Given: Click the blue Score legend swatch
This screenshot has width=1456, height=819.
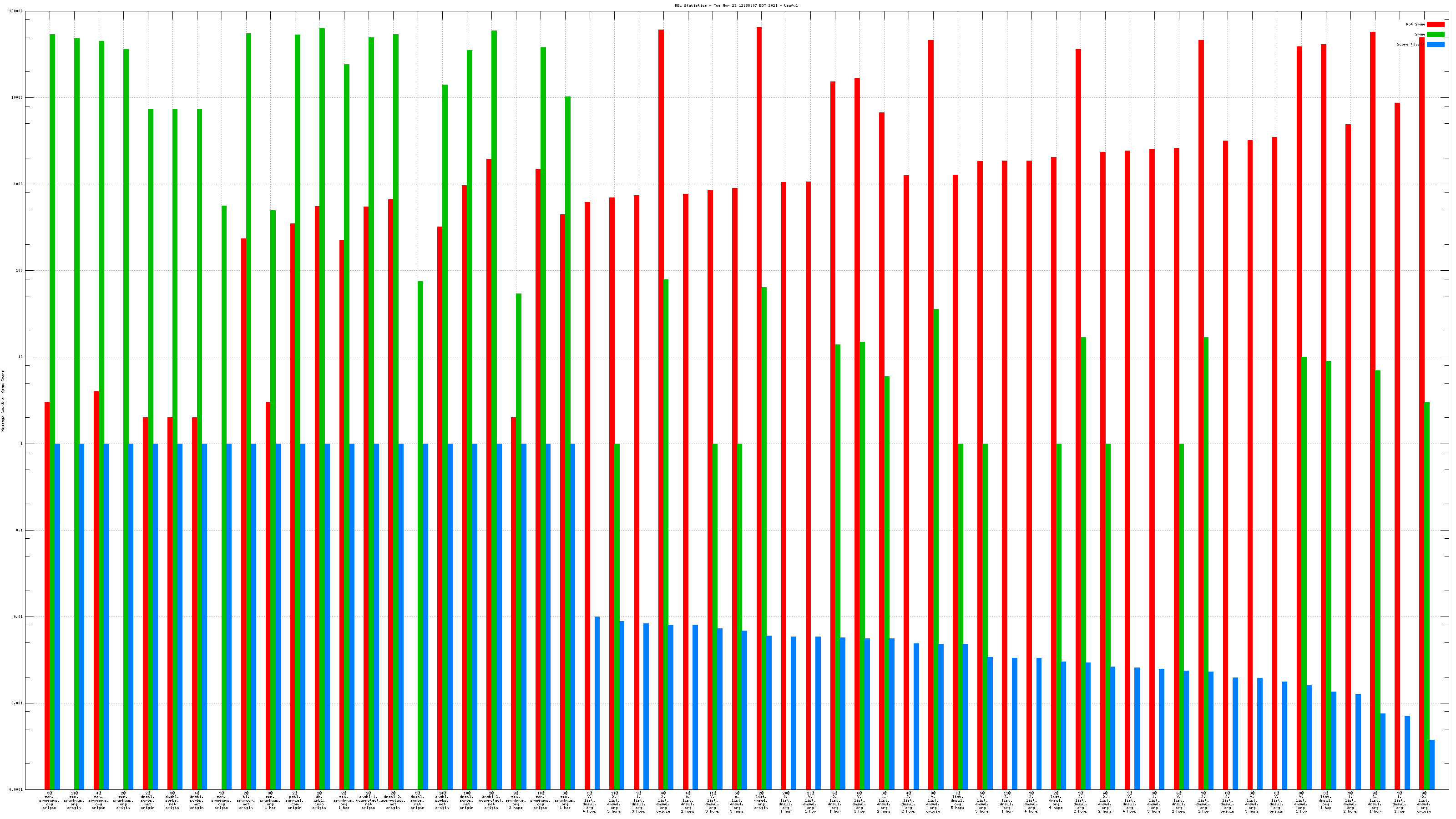Looking at the screenshot, I should [1436, 45].
